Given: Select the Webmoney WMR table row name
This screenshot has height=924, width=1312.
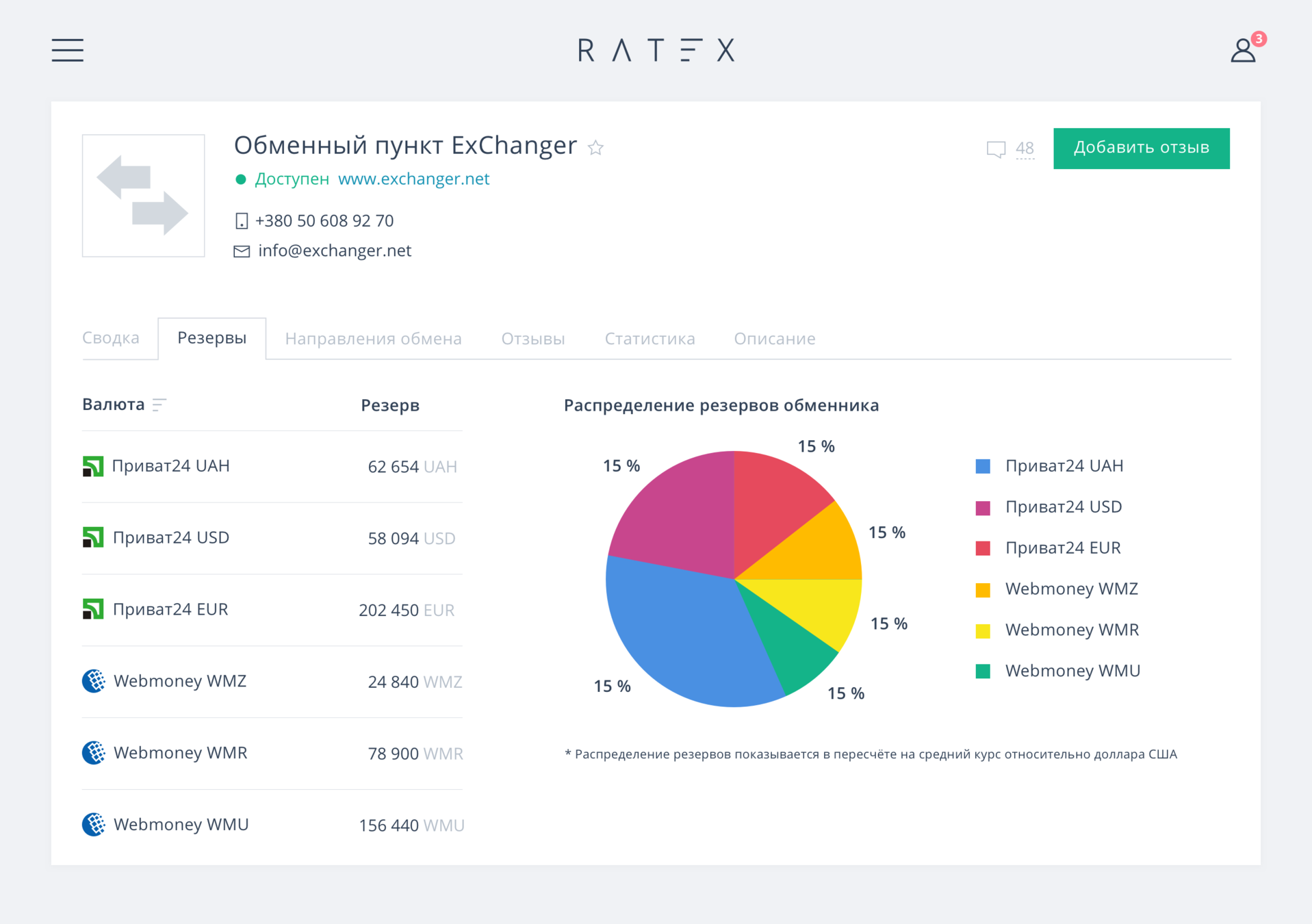Looking at the screenshot, I should (181, 753).
